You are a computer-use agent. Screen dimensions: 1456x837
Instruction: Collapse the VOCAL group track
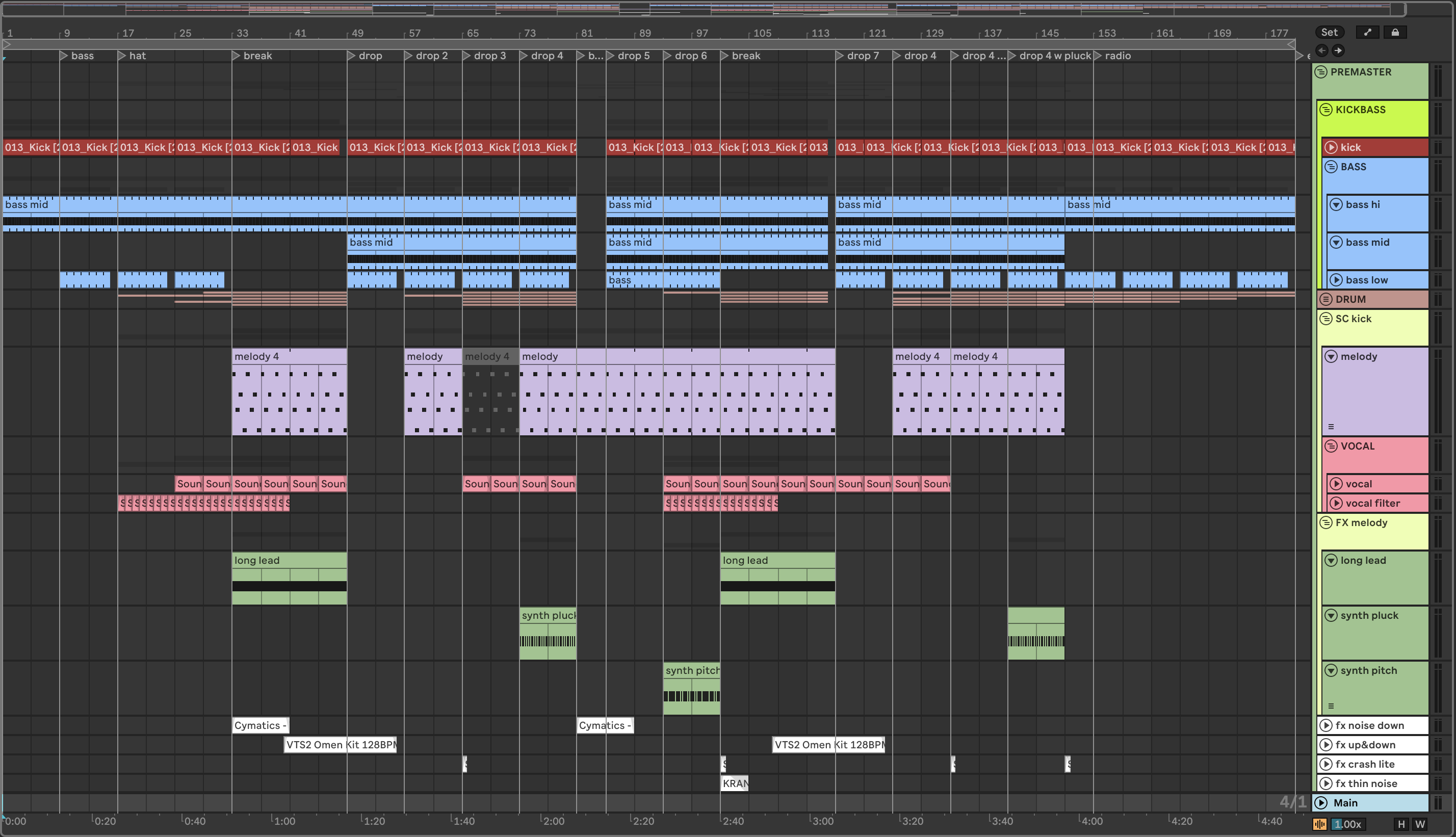[x=1331, y=446]
